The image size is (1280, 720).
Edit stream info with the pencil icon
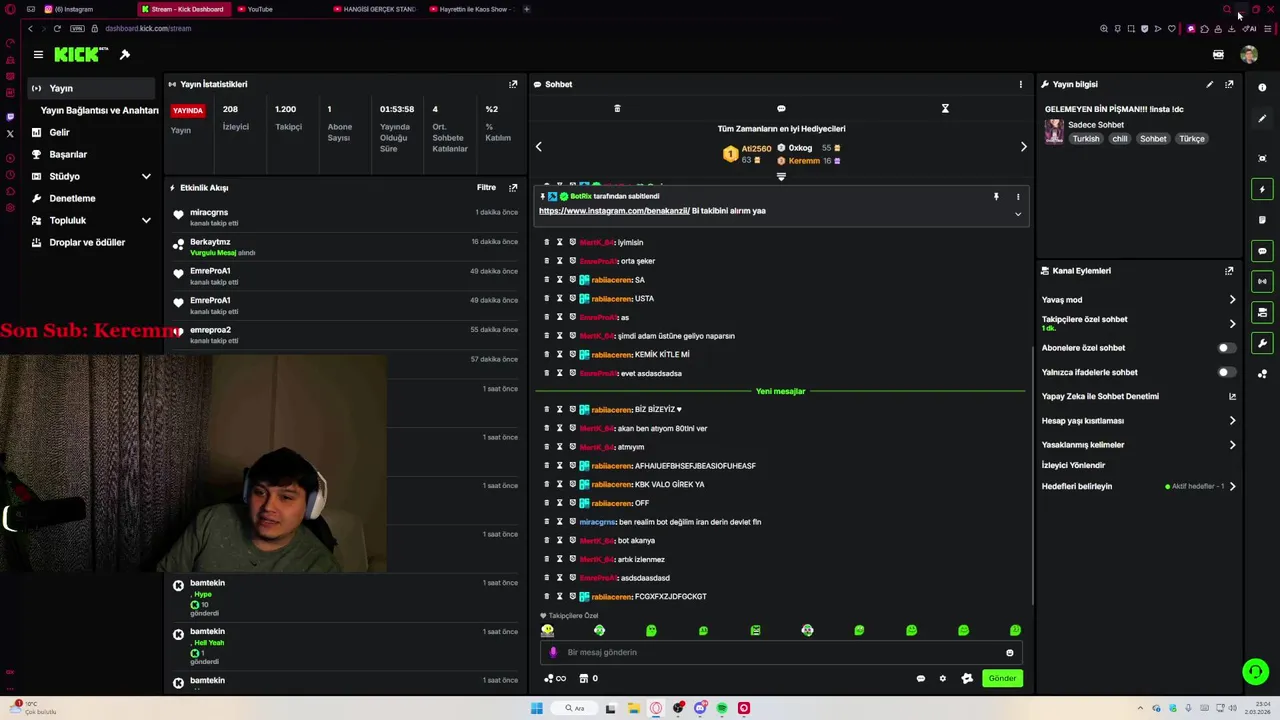(1209, 84)
